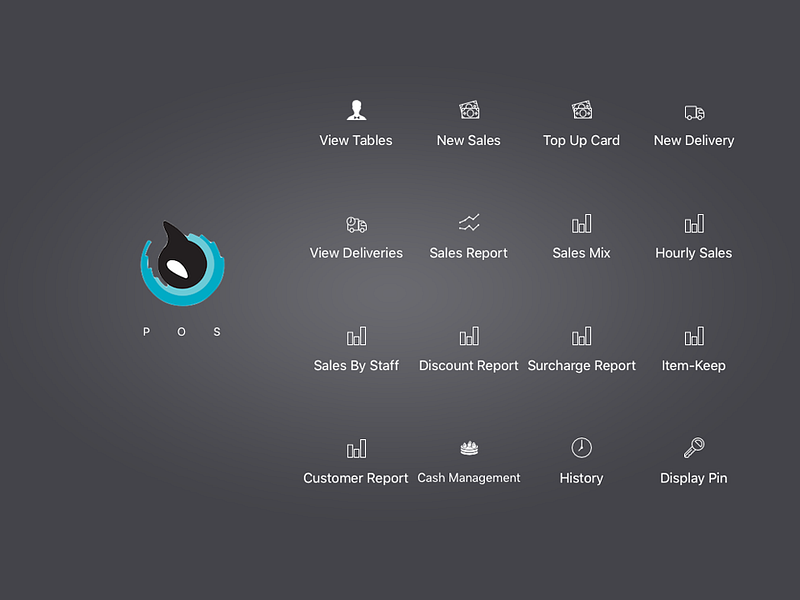Click the Sales Report label

coord(469,254)
